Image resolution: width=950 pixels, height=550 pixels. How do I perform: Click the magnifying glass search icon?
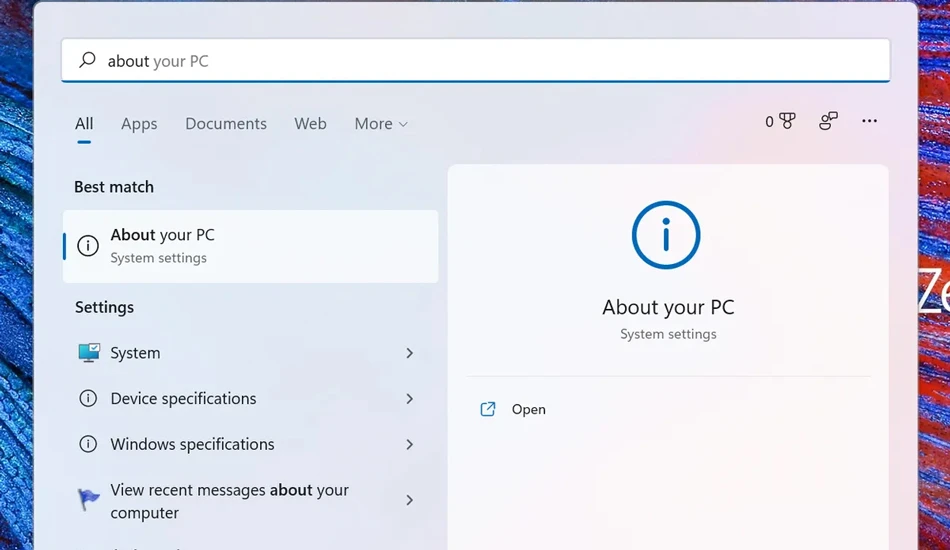click(x=87, y=60)
